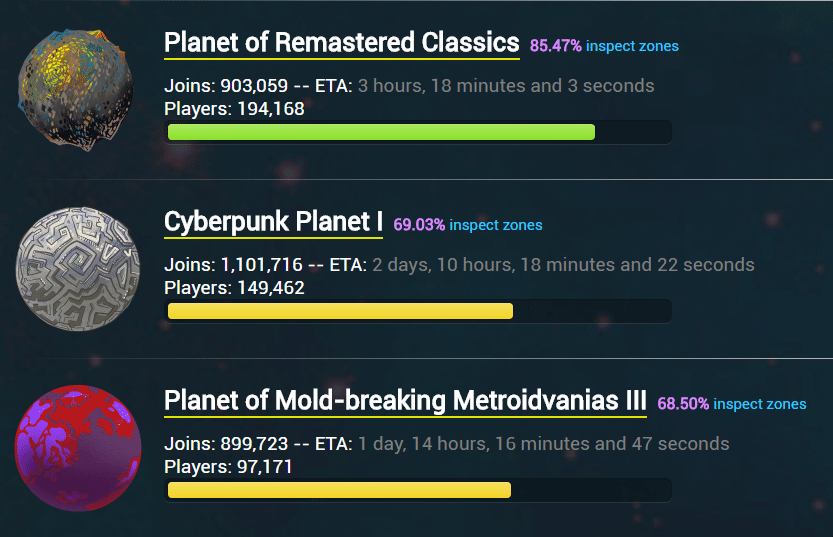Open the Planet of Remastered Classics title link
This screenshot has height=537, width=833.
(342, 43)
